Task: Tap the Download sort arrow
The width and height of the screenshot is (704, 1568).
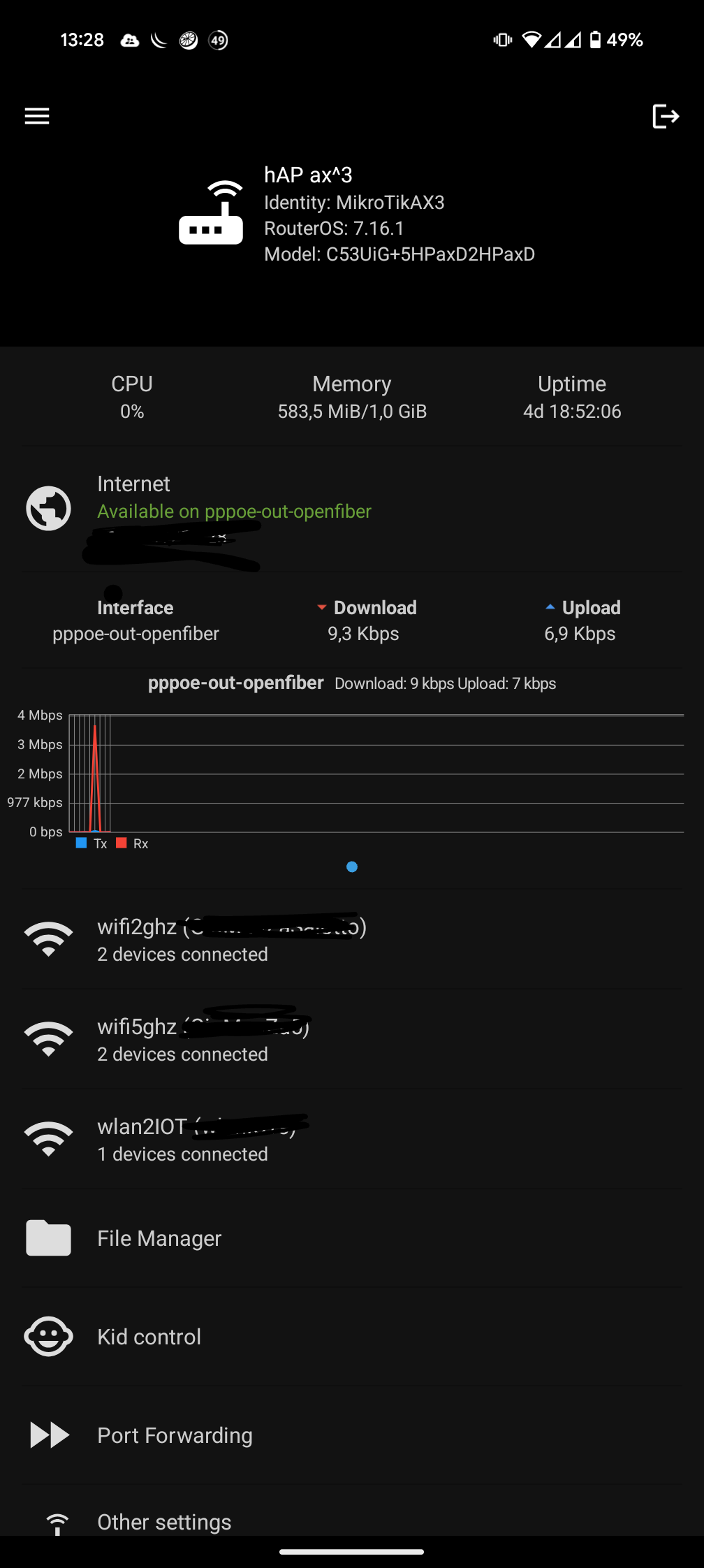Action: 322,607
